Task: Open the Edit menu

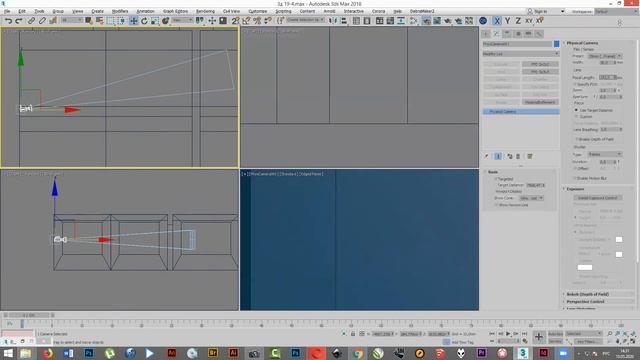Action: click(22, 11)
